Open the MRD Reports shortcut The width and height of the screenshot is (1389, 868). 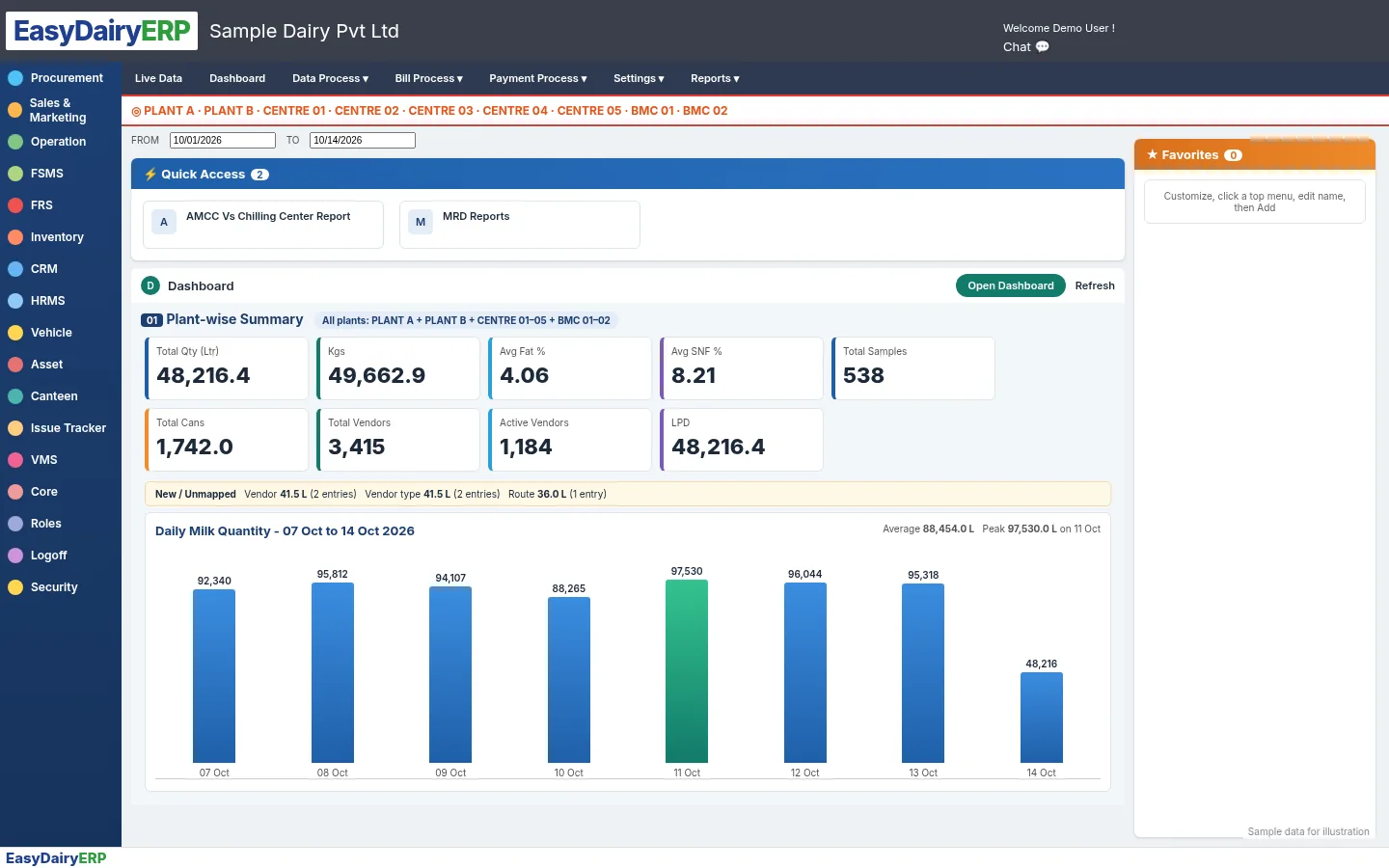pos(520,225)
